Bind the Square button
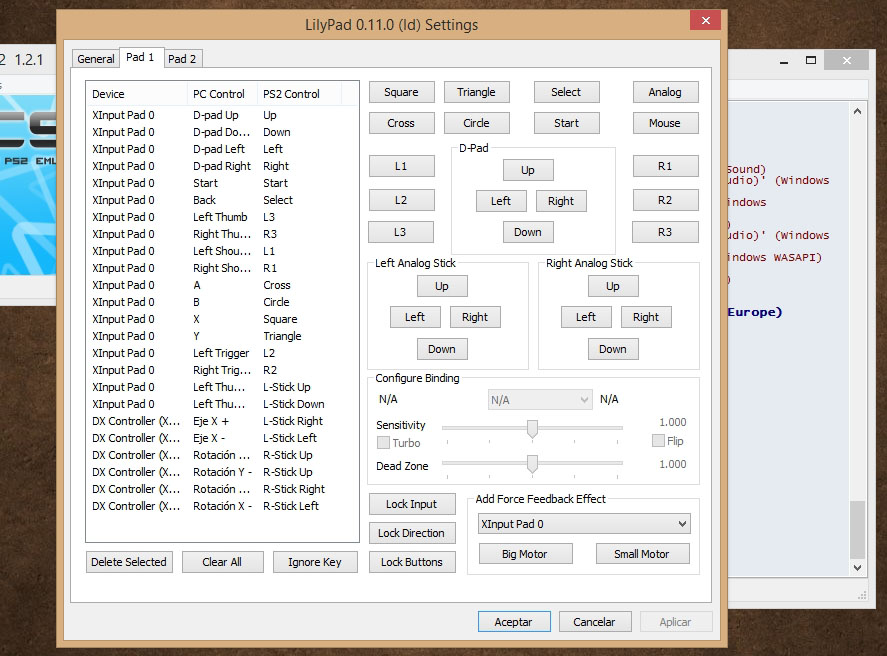This screenshot has width=887, height=656. point(401,91)
